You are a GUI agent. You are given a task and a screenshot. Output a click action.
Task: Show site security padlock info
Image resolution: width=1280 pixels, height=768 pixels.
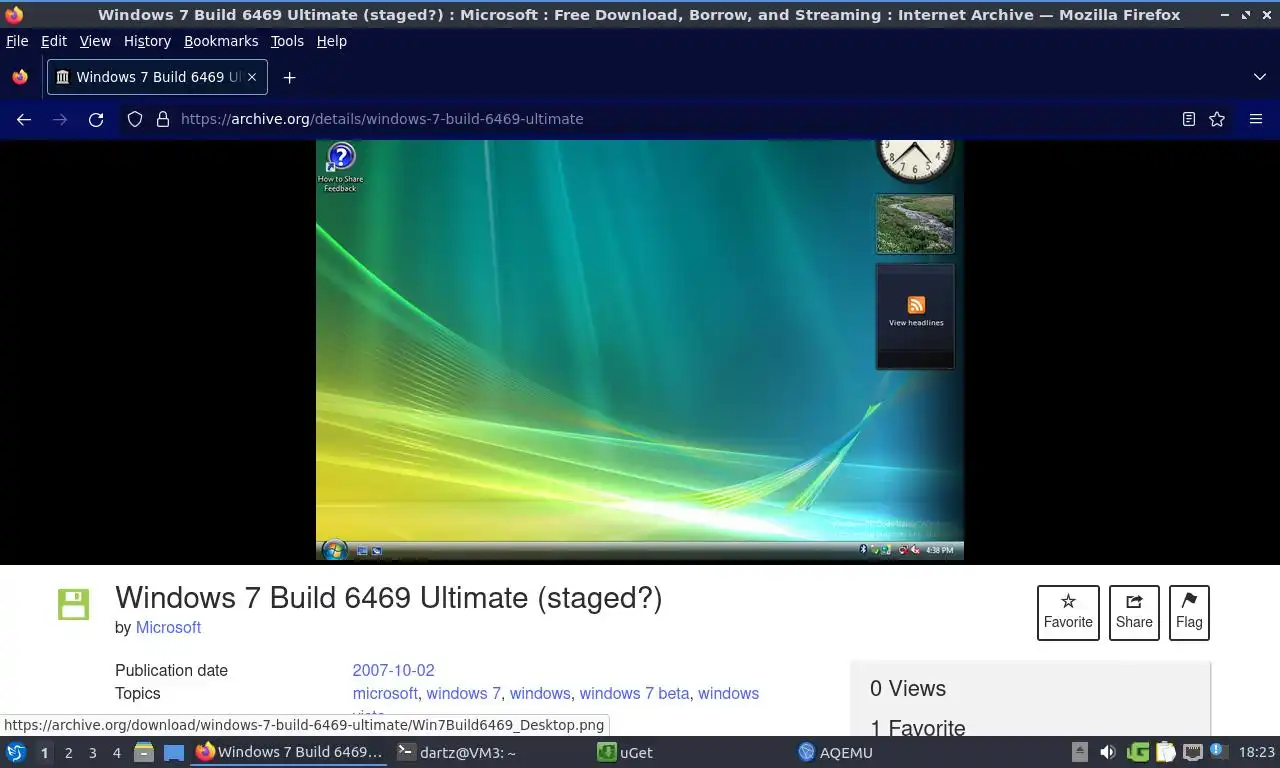pos(163,119)
